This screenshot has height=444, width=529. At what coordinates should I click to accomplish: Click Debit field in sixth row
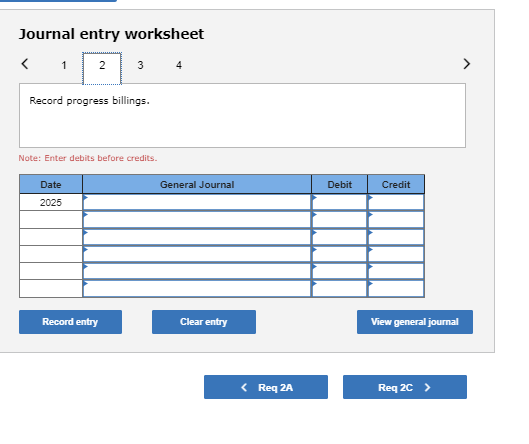point(339,288)
